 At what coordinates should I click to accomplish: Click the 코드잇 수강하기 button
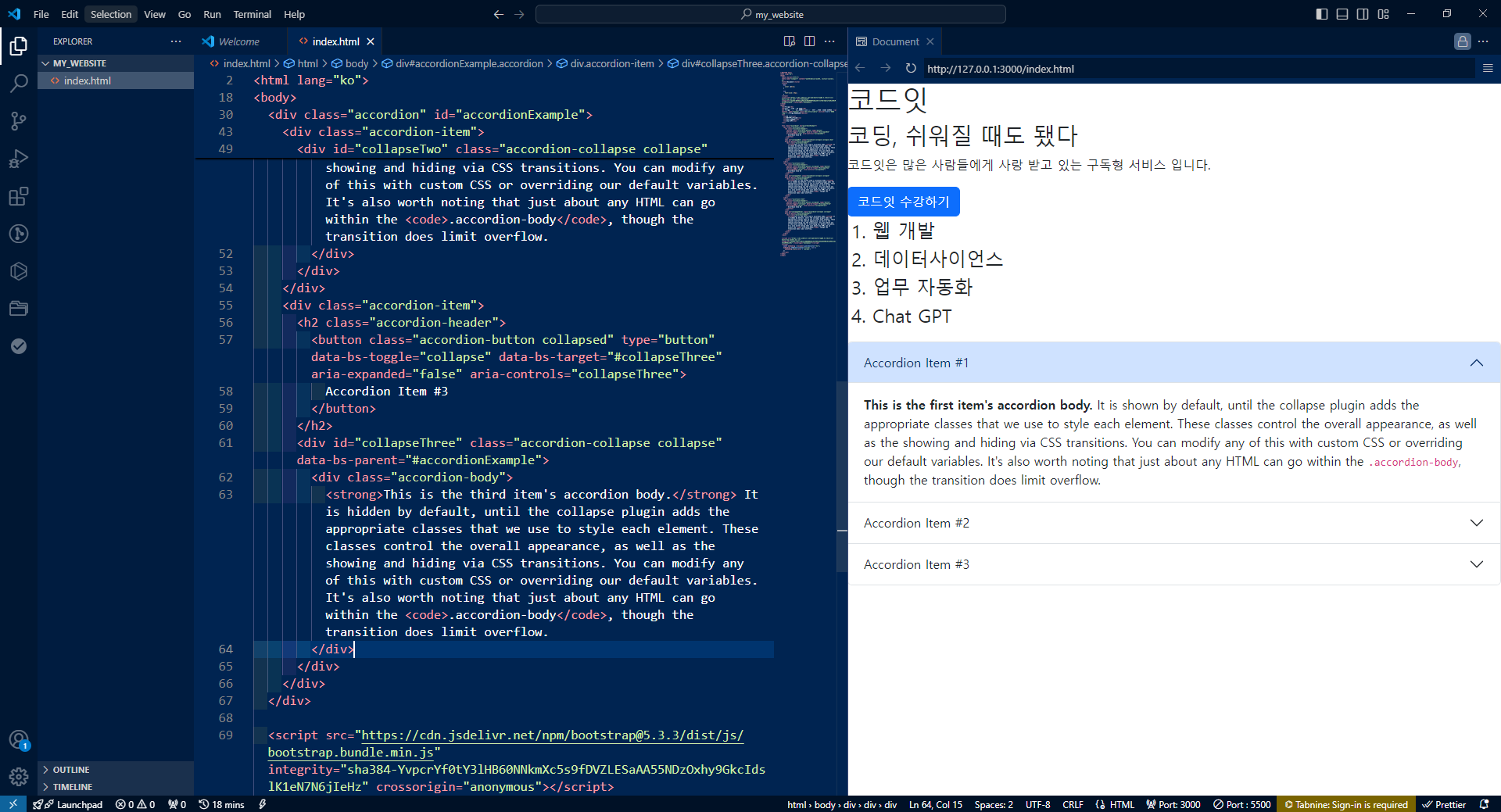click(x=904, y=202)
